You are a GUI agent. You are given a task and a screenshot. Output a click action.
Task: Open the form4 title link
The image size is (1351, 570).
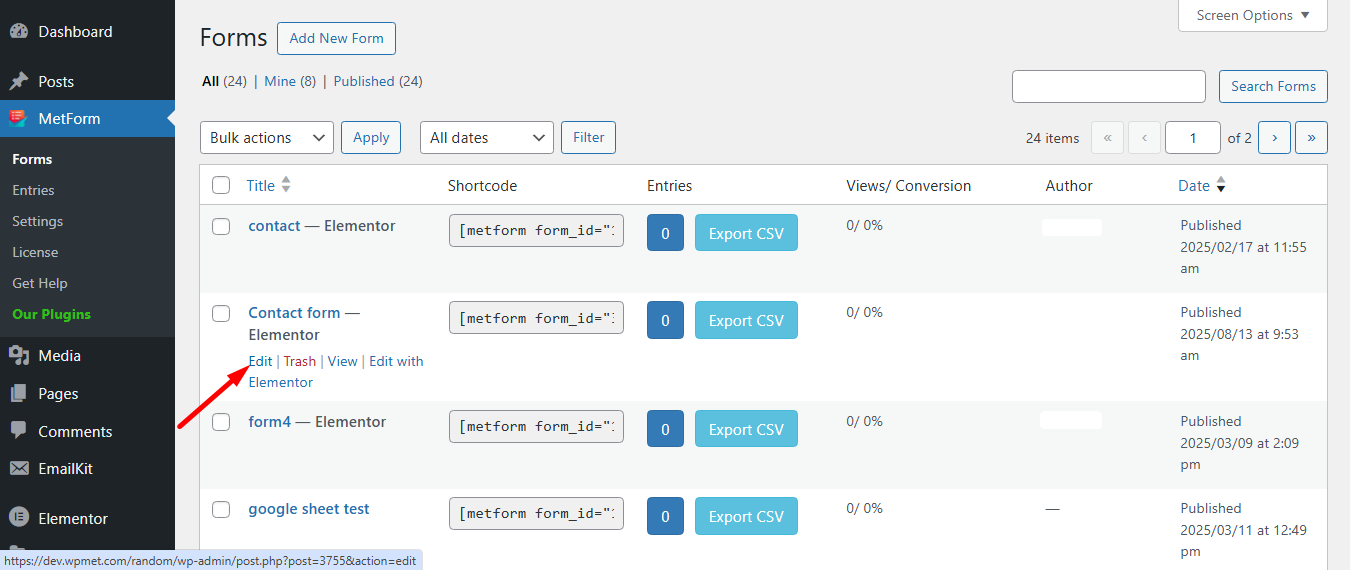click(x=269, y=422)
